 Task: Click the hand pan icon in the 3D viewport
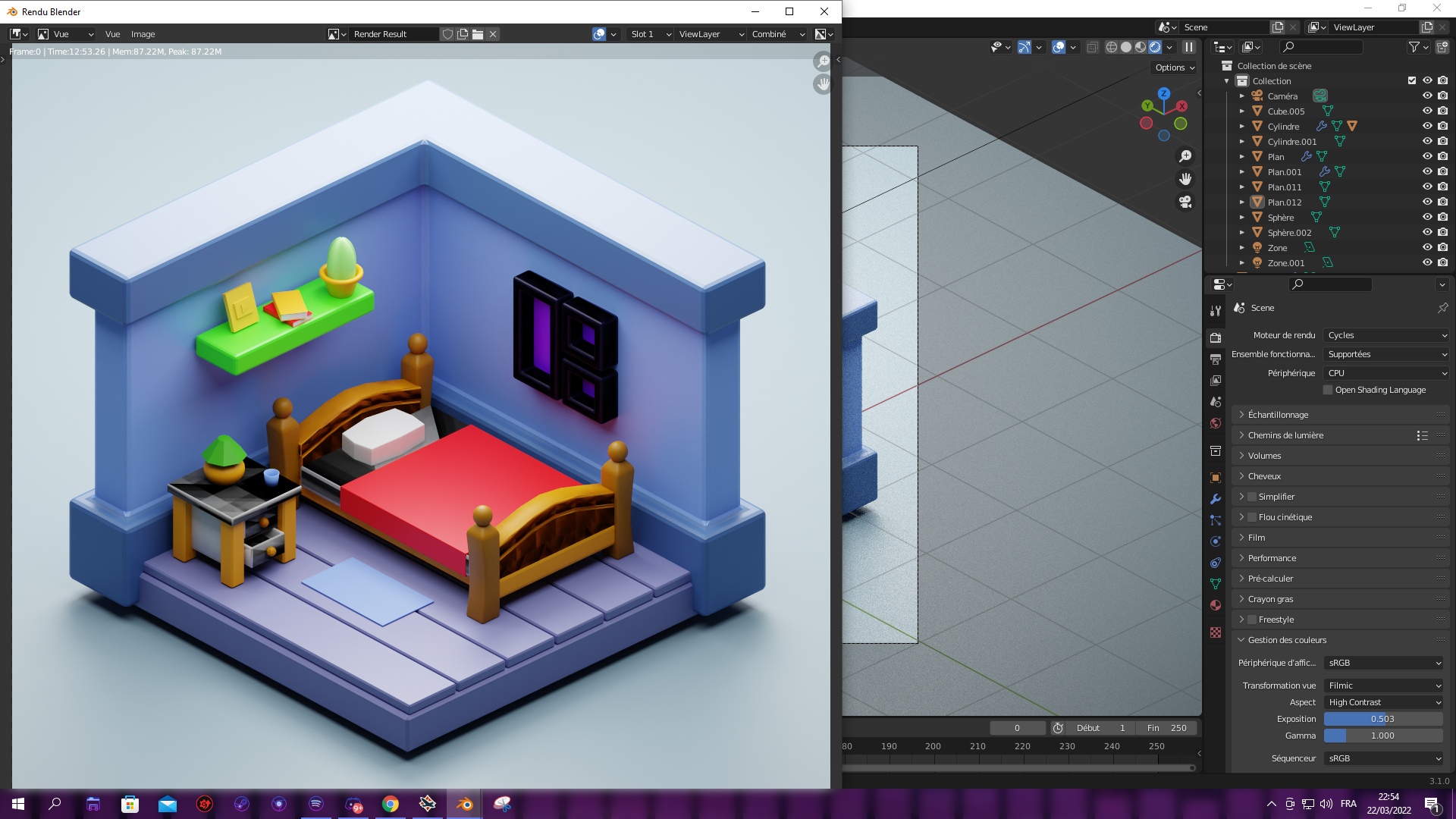[1185, 179]
